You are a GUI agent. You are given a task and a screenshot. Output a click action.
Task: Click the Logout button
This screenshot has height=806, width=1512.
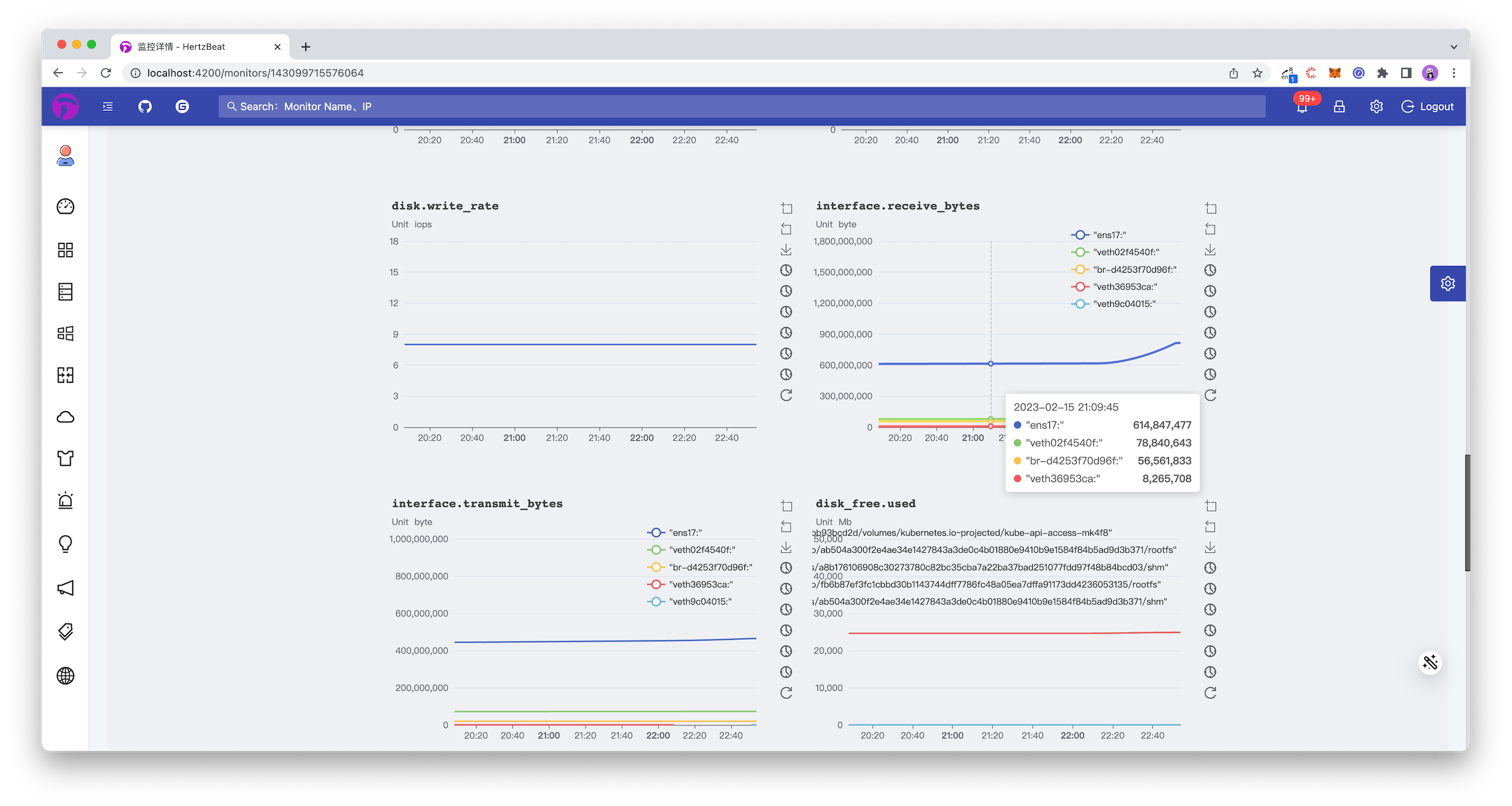(1427, 107)
